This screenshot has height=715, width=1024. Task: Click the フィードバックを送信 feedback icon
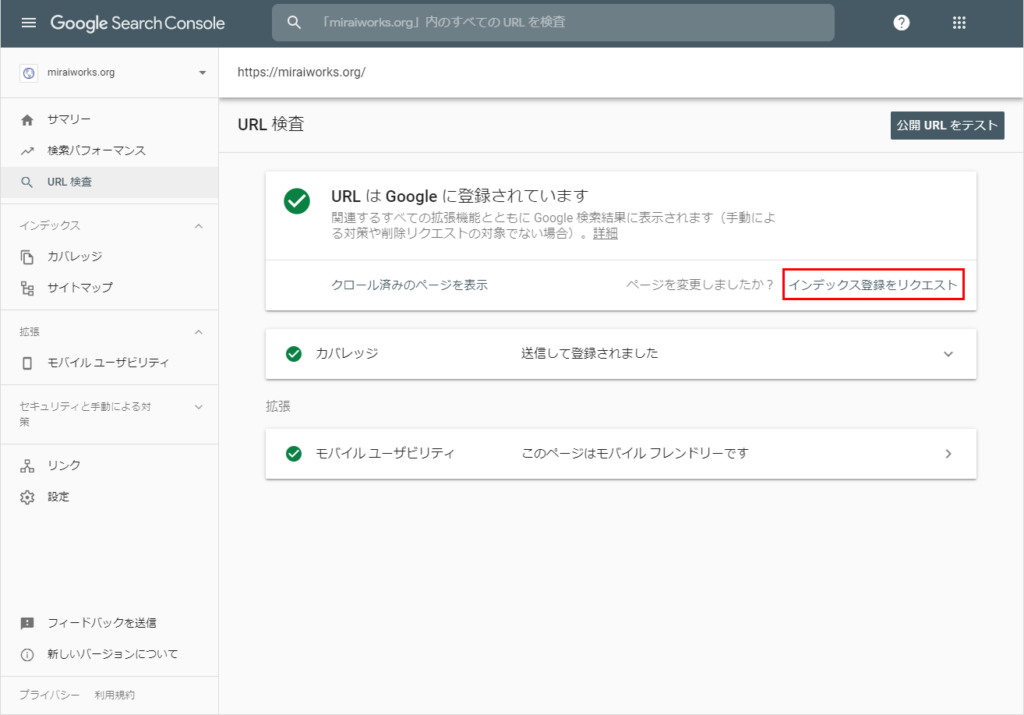coord(27,623)
